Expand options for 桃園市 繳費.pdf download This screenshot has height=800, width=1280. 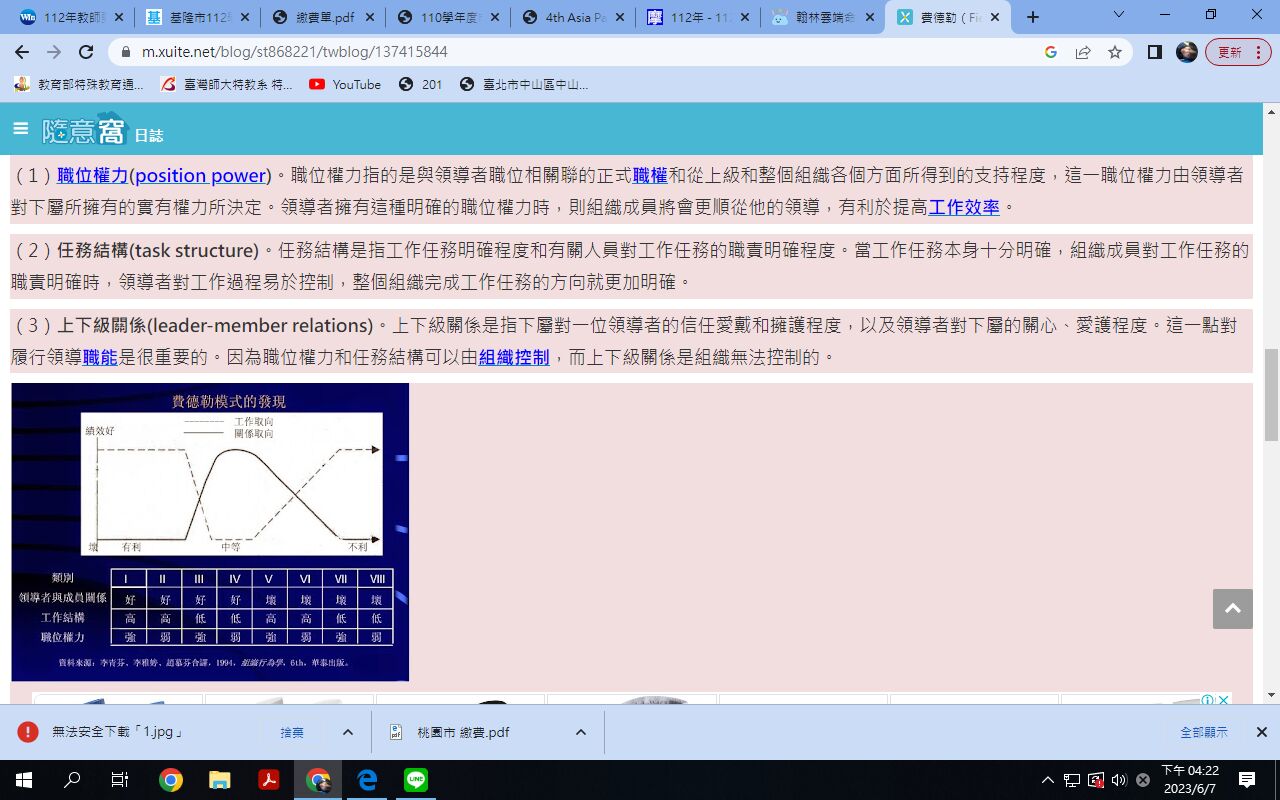coord(580,732)
